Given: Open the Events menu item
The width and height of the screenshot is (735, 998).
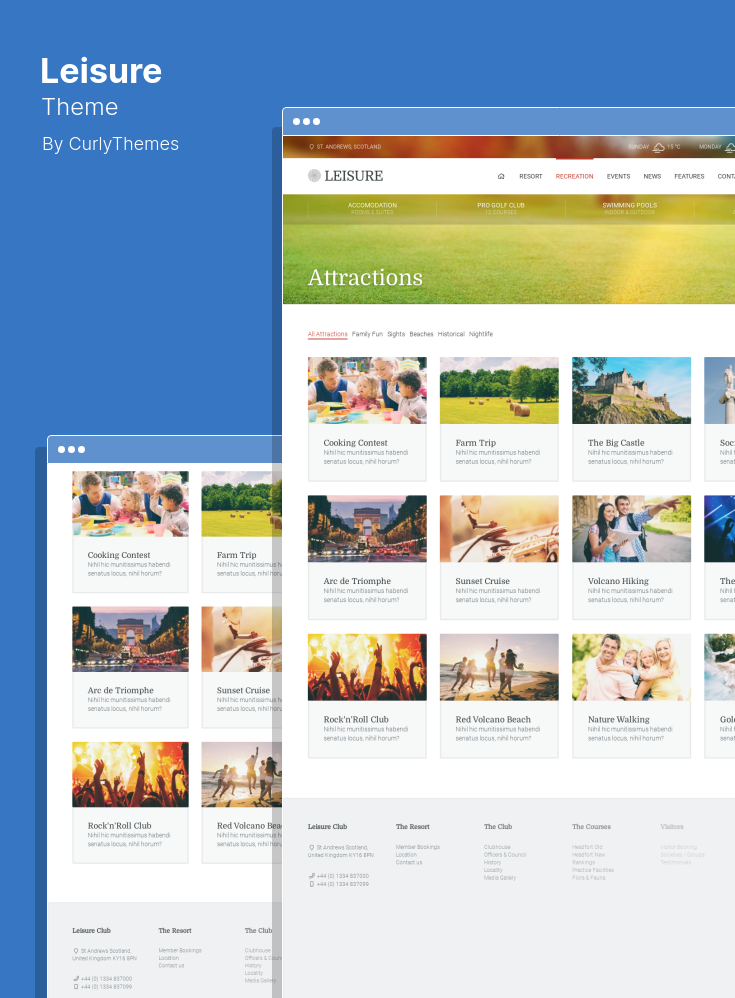Looking at the screenshot, I should click(619, 176).
